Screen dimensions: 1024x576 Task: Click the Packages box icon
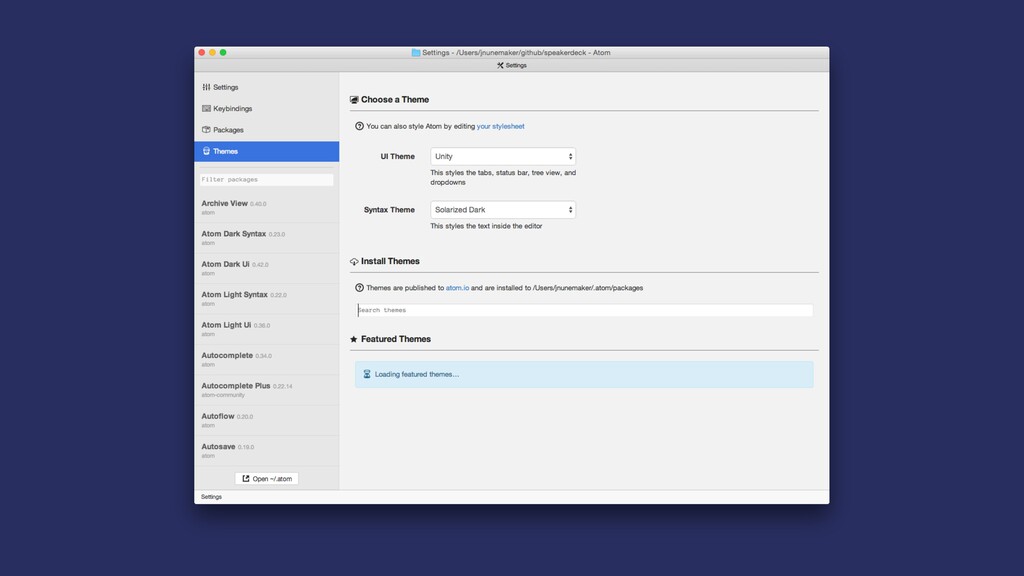coord(206,130)
